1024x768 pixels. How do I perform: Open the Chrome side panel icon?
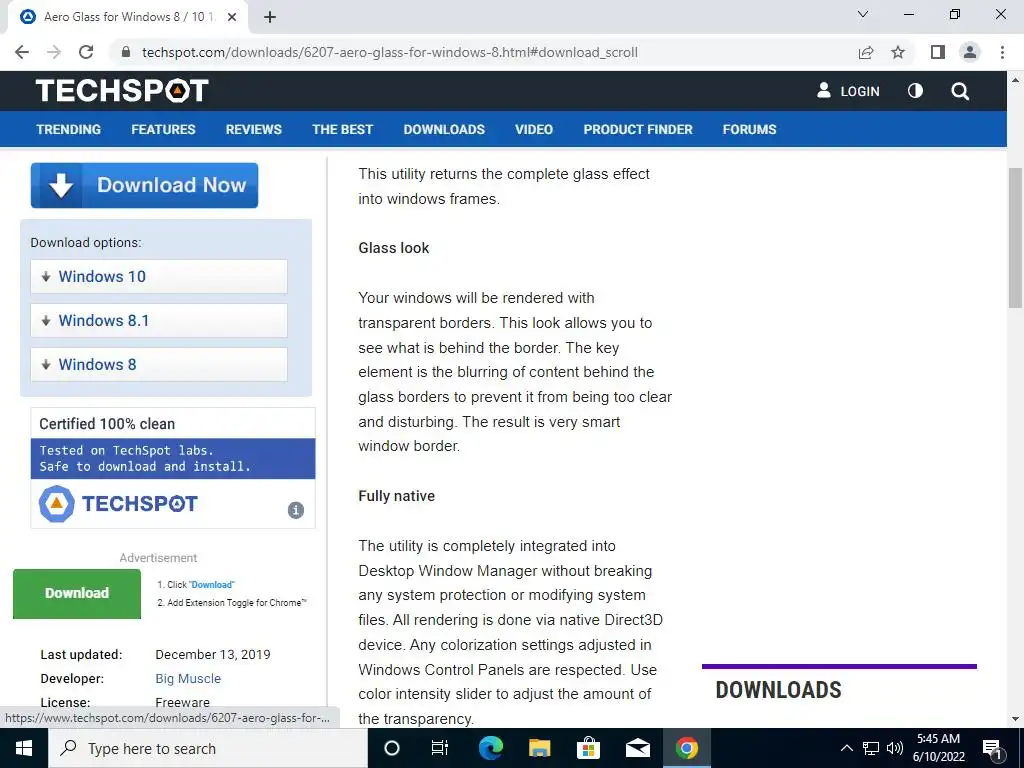pyautogui.click(x=938, y=52)
